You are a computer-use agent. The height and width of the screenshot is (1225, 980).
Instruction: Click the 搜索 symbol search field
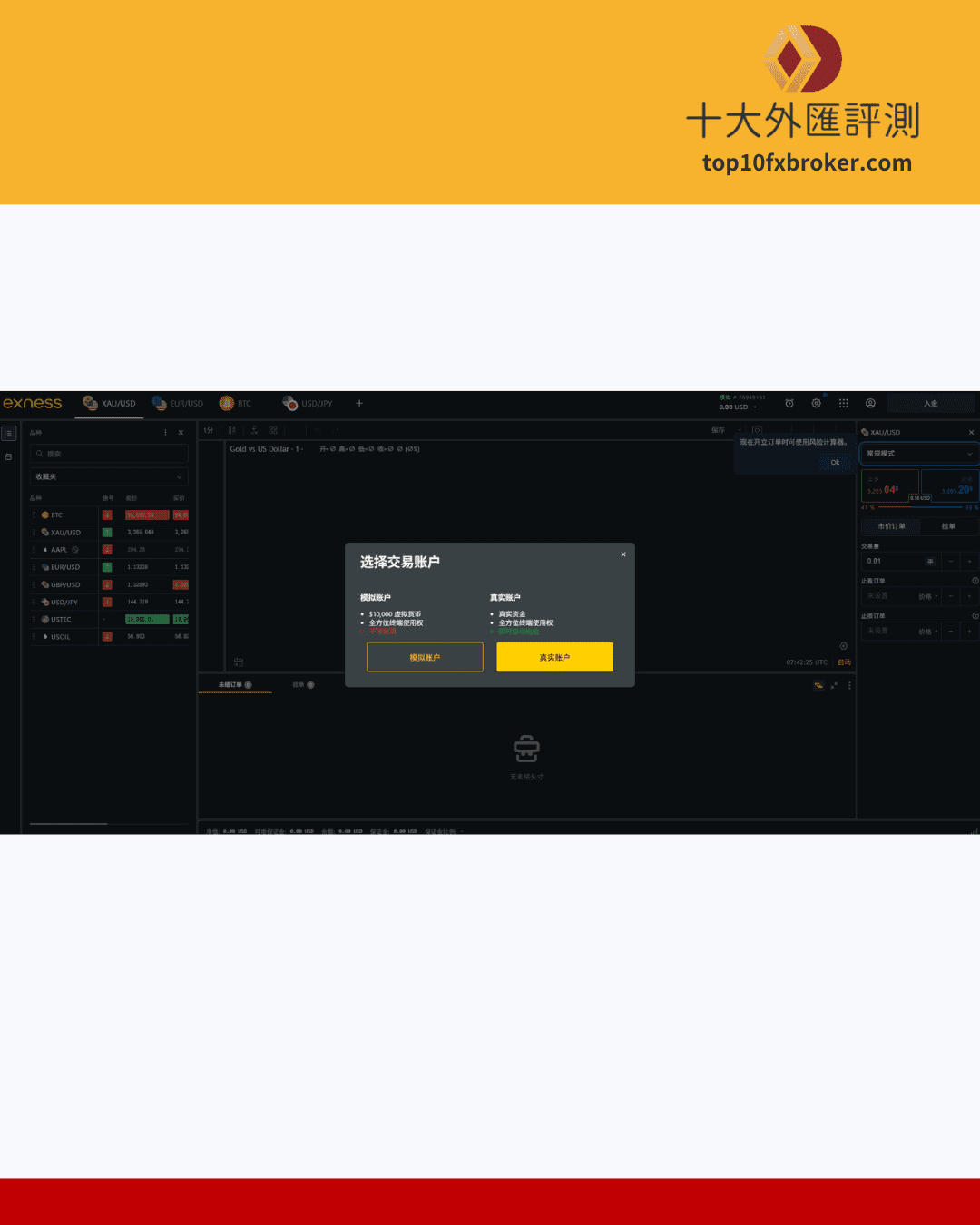click(109, 454)
